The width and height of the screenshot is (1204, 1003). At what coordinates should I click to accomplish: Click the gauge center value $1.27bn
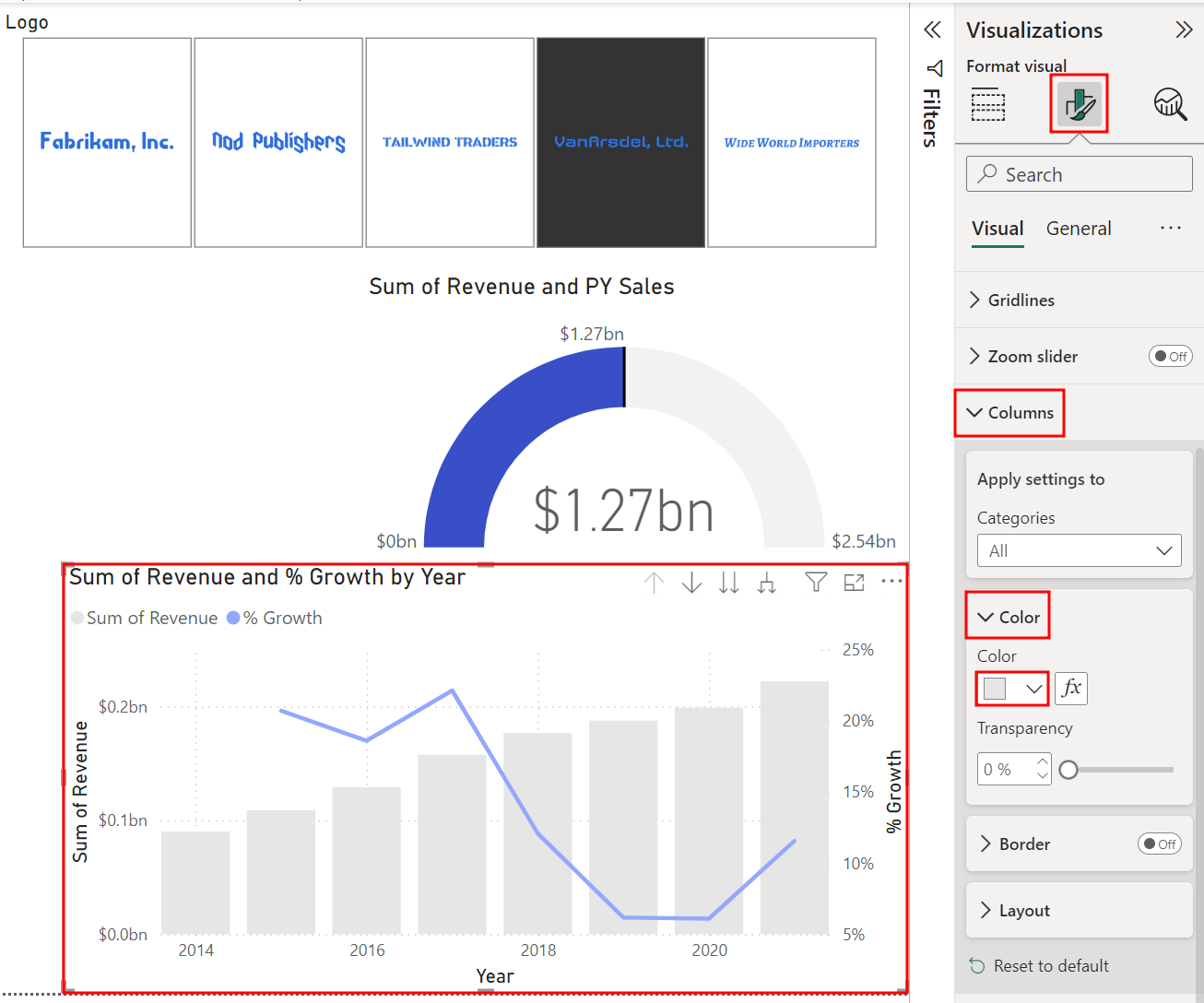(x=624, y=510)
